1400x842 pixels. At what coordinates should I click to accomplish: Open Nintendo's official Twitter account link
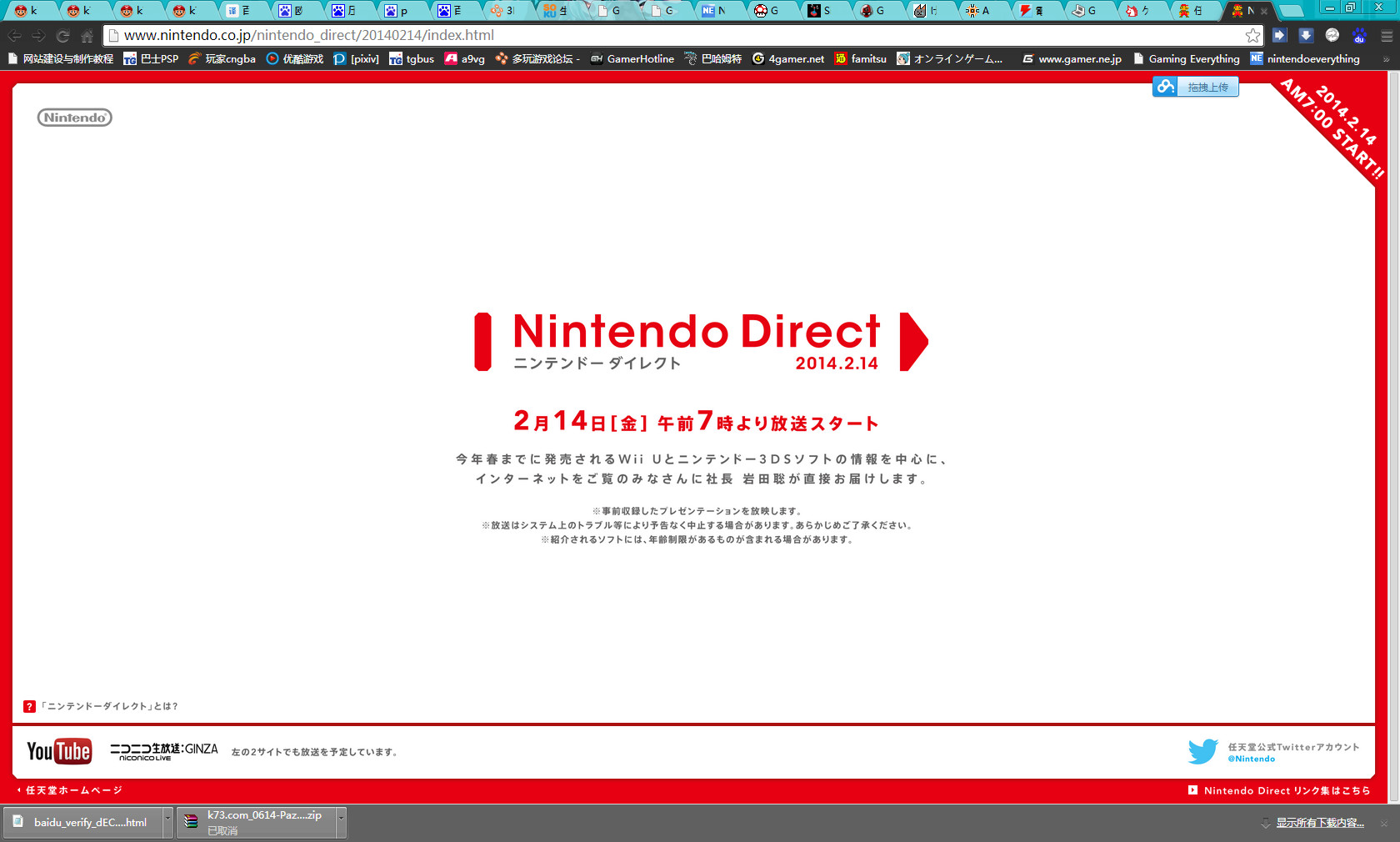click(1274, 751)
